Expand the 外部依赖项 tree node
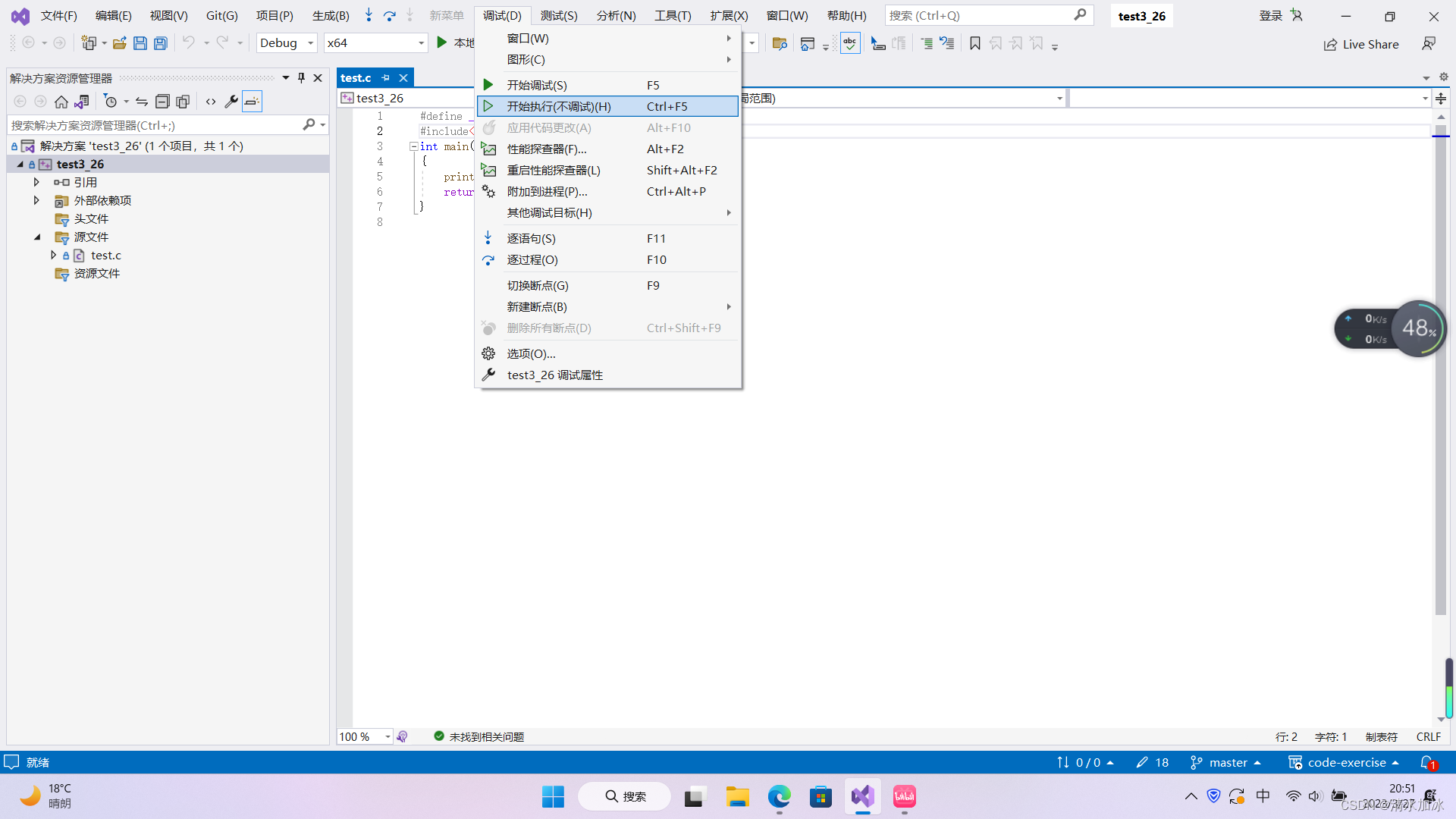This screenshot has width=1456, height=819. click(36, 200)
